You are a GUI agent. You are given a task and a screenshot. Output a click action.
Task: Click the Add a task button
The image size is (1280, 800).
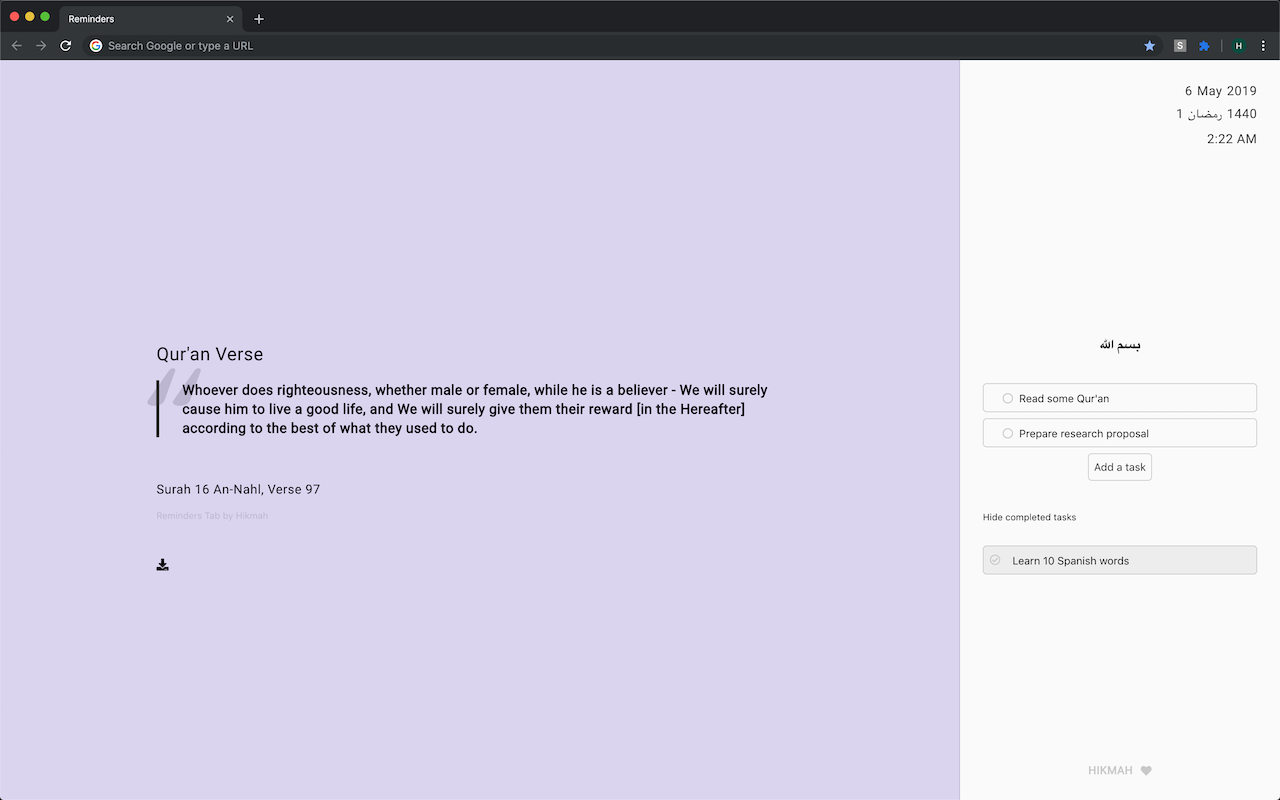click(x=1120, y=467)
